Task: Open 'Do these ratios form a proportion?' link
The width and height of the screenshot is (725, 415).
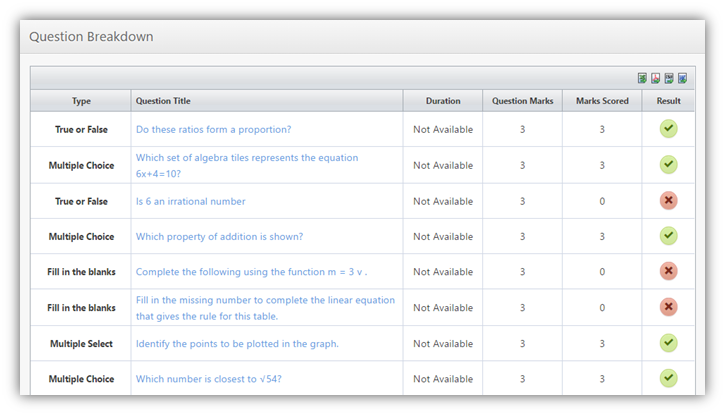Action: (213, 130)
